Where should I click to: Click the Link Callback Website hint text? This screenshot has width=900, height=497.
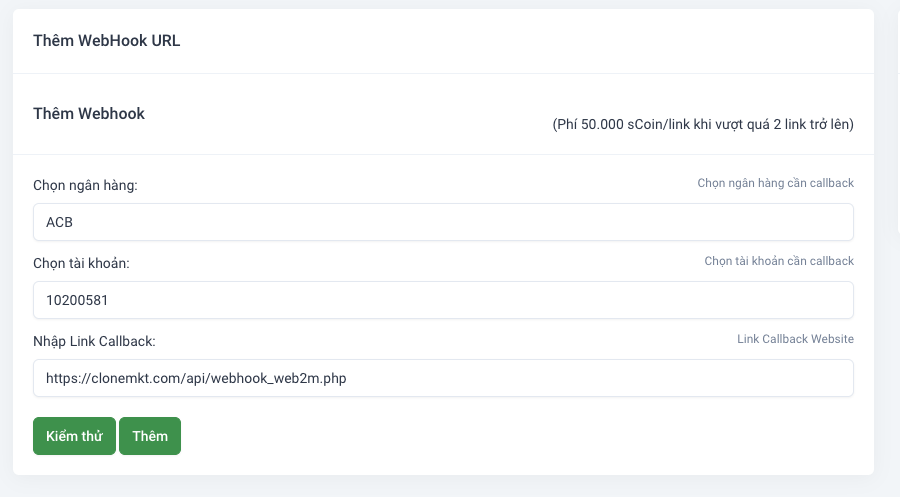[x=795, y=339]
